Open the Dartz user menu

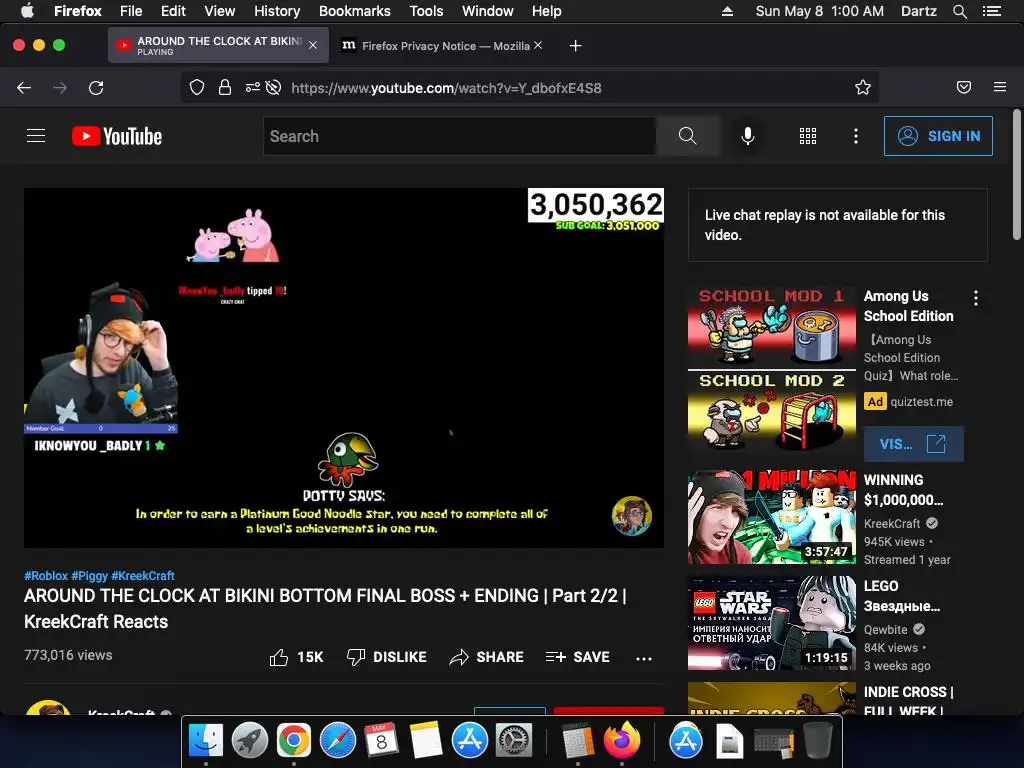(918, 11)
